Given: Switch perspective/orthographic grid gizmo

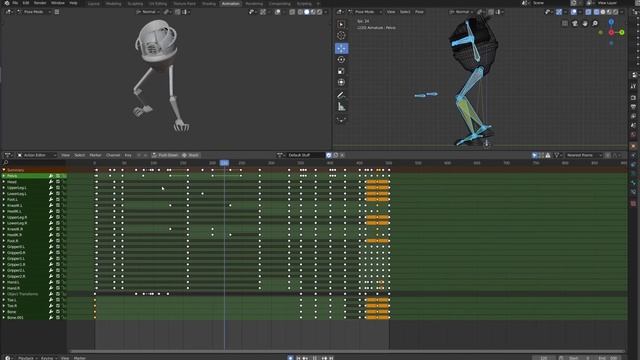Looking at the screenshot, I should (x=564, y=24).
